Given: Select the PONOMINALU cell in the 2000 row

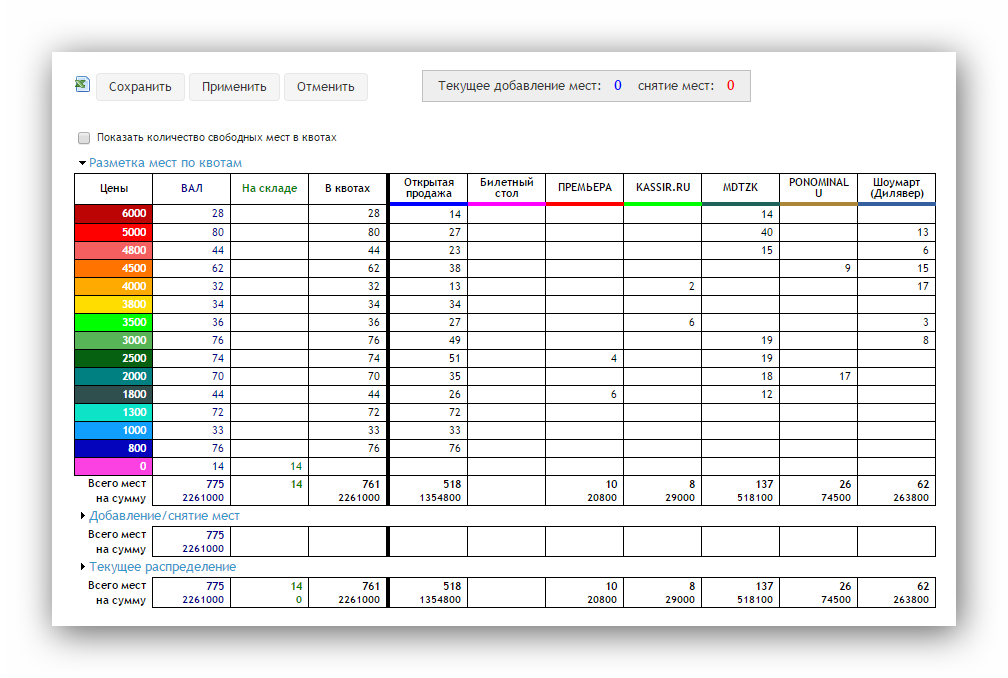Looking at the screenshot, I should pos(818,376).
